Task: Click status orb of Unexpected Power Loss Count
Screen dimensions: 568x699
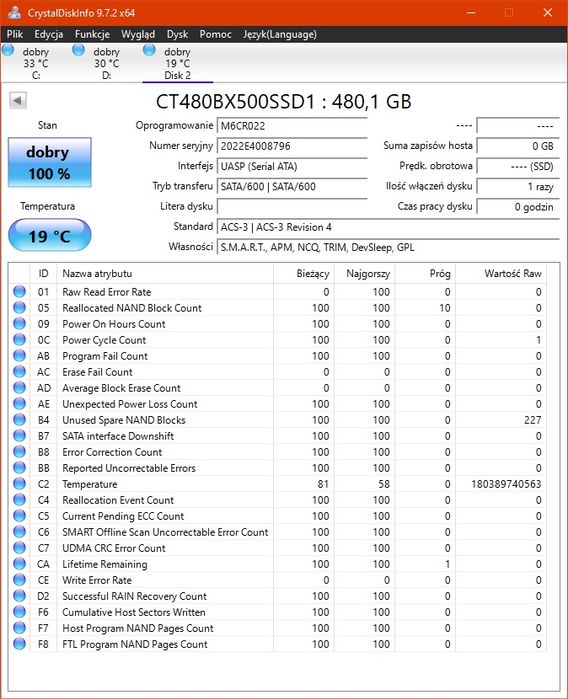Action: (x=19, y=404)
